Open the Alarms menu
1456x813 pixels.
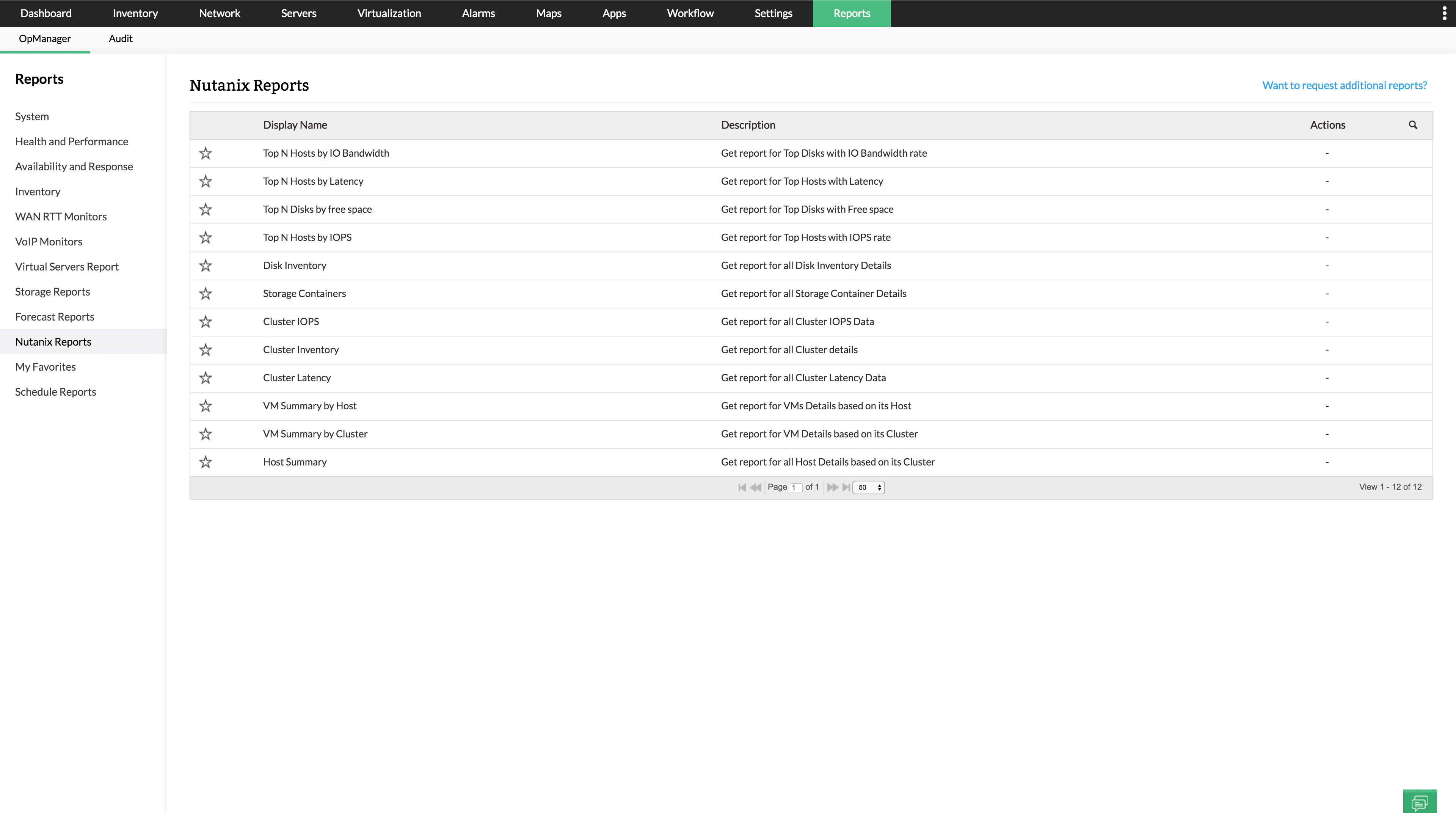(478, 14)
